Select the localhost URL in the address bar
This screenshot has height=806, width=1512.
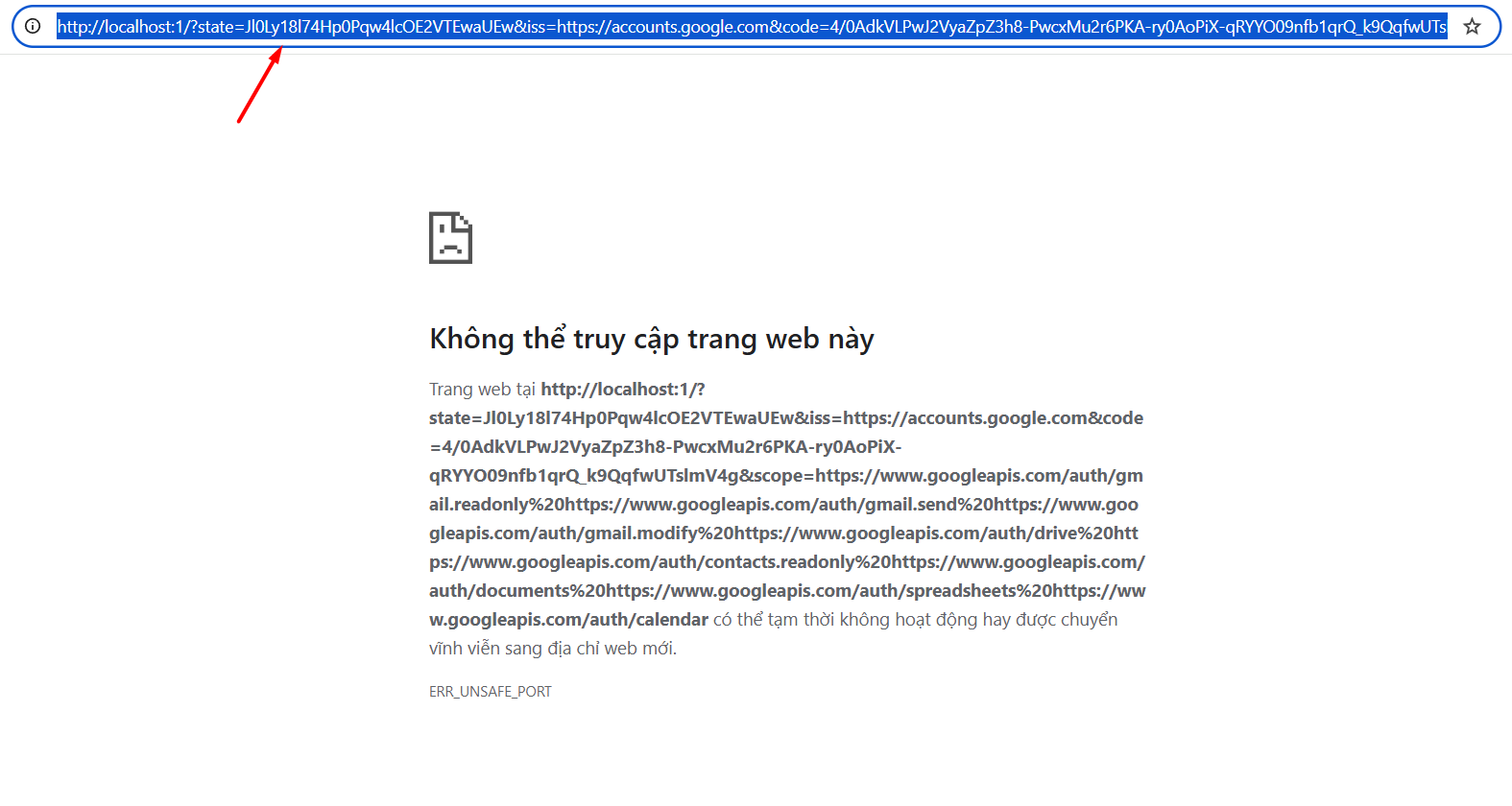(752, 27)
